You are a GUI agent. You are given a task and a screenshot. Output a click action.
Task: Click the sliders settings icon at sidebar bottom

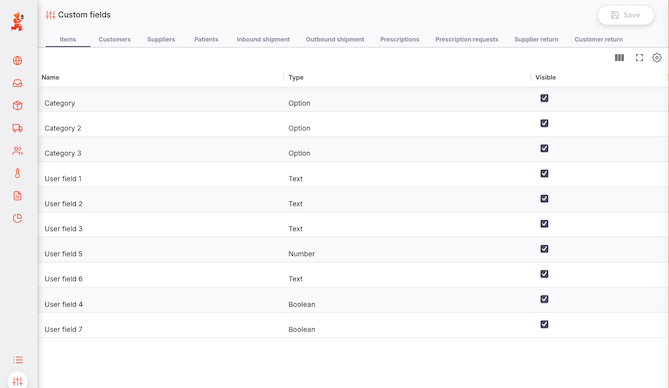17,381
